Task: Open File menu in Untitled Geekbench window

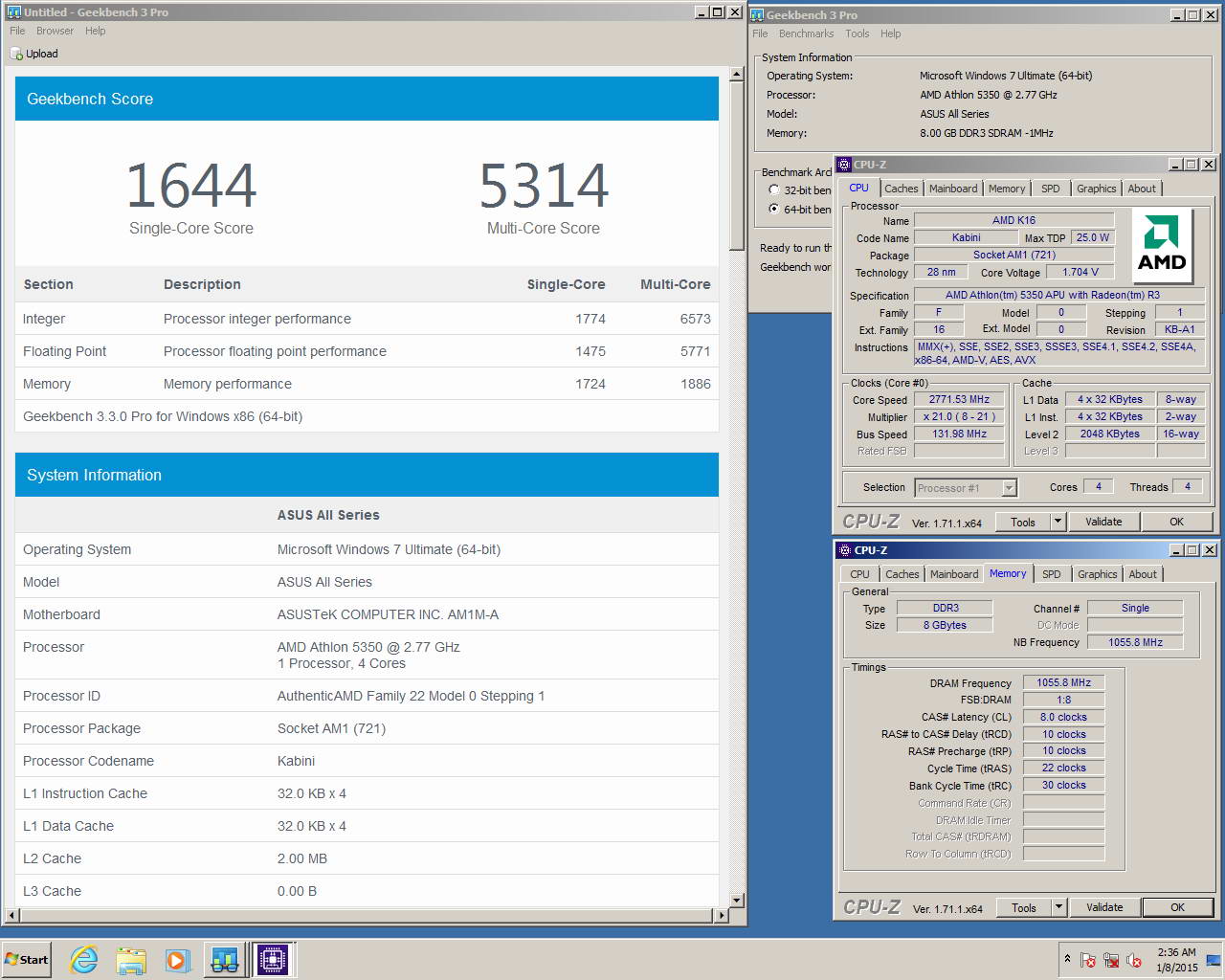Action: tap(17, 31)
